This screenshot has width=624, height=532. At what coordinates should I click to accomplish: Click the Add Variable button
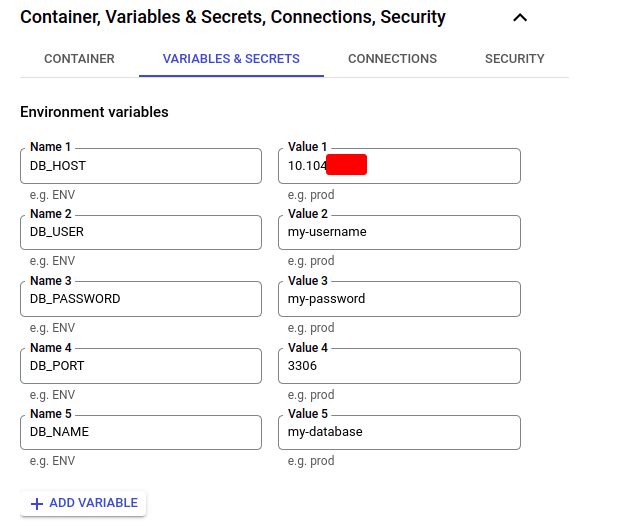click(84, 503)
